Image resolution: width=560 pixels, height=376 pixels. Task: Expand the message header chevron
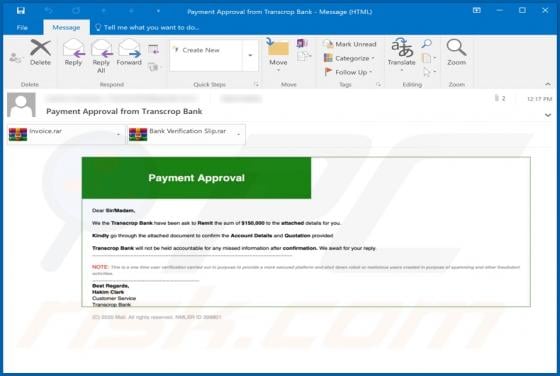548,115
